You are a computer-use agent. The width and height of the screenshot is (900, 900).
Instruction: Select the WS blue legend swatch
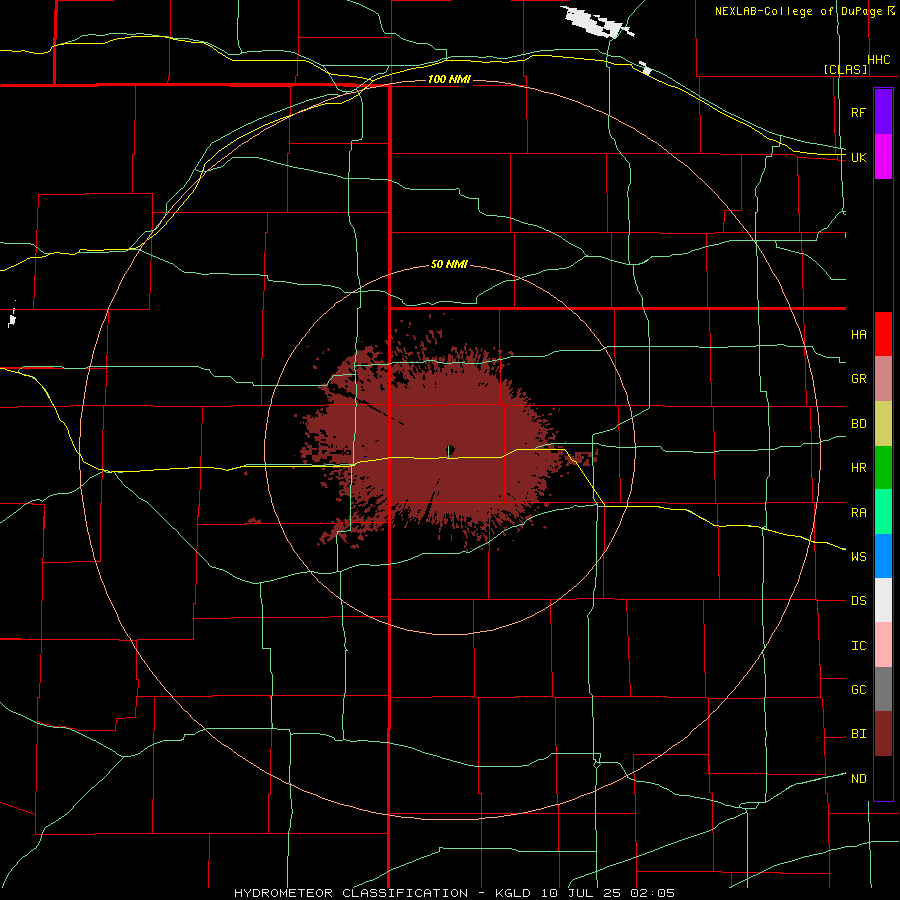coord(883,556)
